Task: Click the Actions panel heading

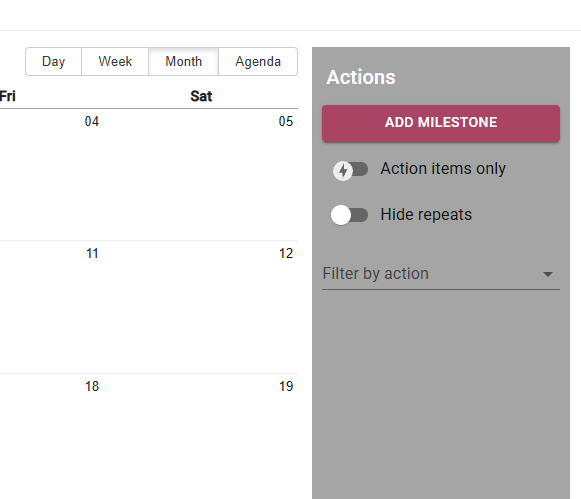Action: pos(361,77)
